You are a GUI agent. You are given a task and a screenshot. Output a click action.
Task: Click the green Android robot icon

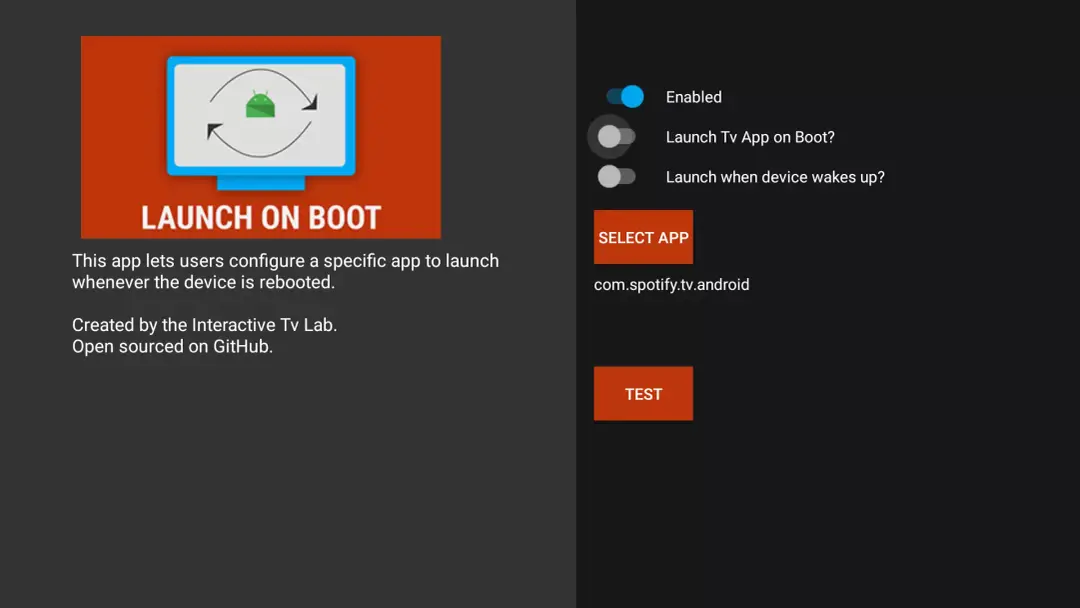[260, 104]
